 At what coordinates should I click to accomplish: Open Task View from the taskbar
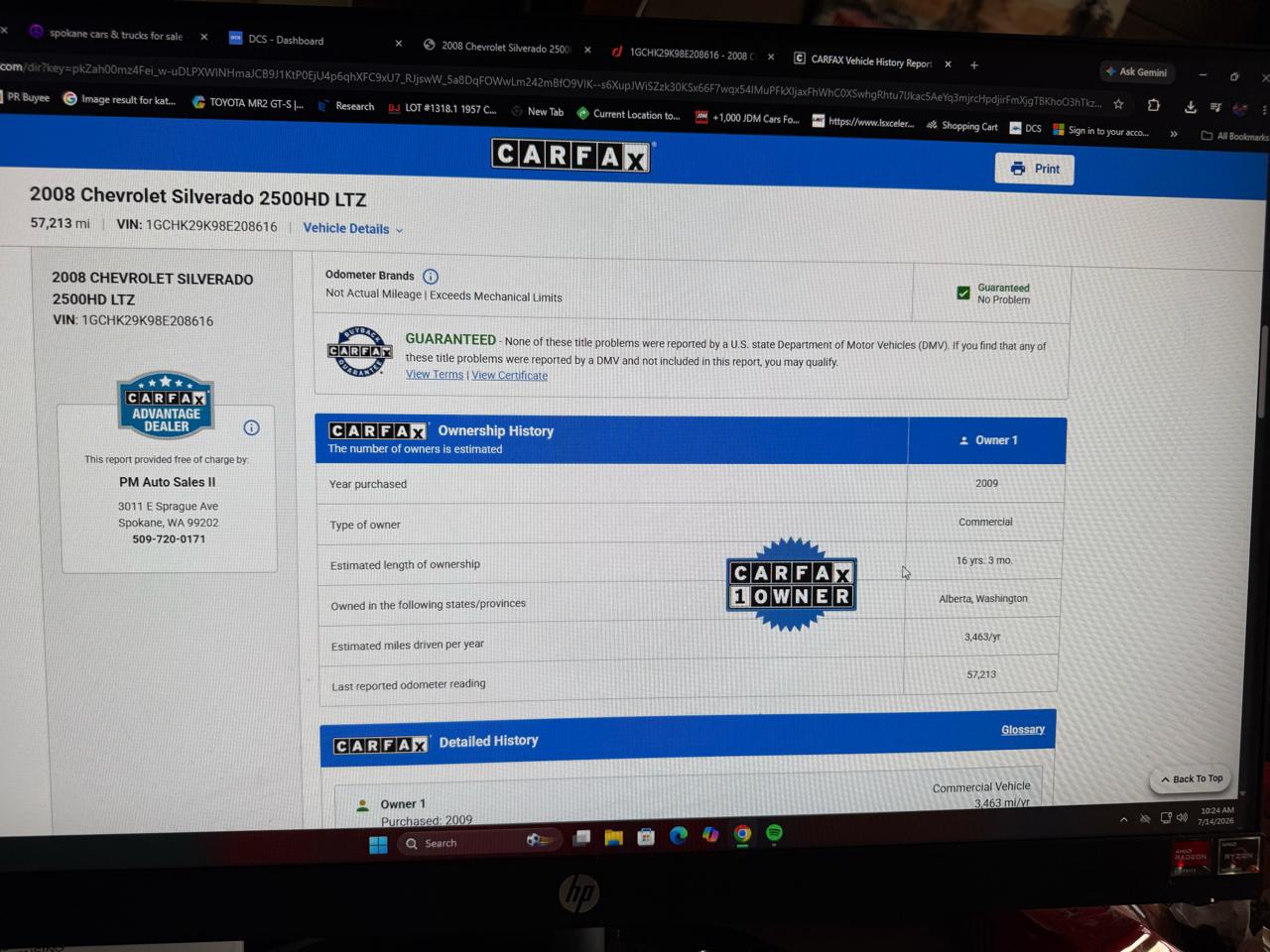(581, 838)
